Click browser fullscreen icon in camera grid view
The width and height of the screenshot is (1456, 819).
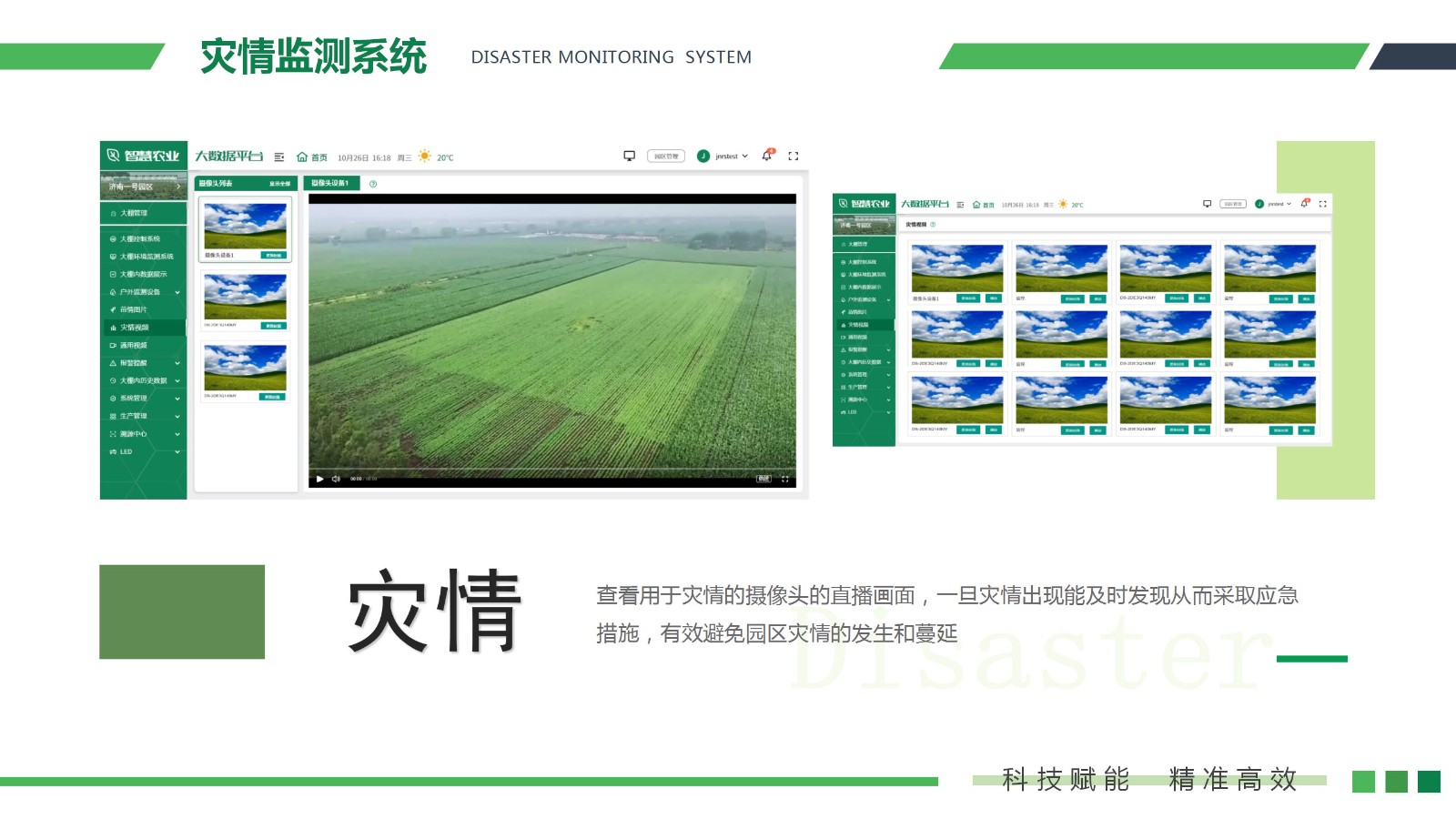pyautogui.click(x=1323, y=204)
